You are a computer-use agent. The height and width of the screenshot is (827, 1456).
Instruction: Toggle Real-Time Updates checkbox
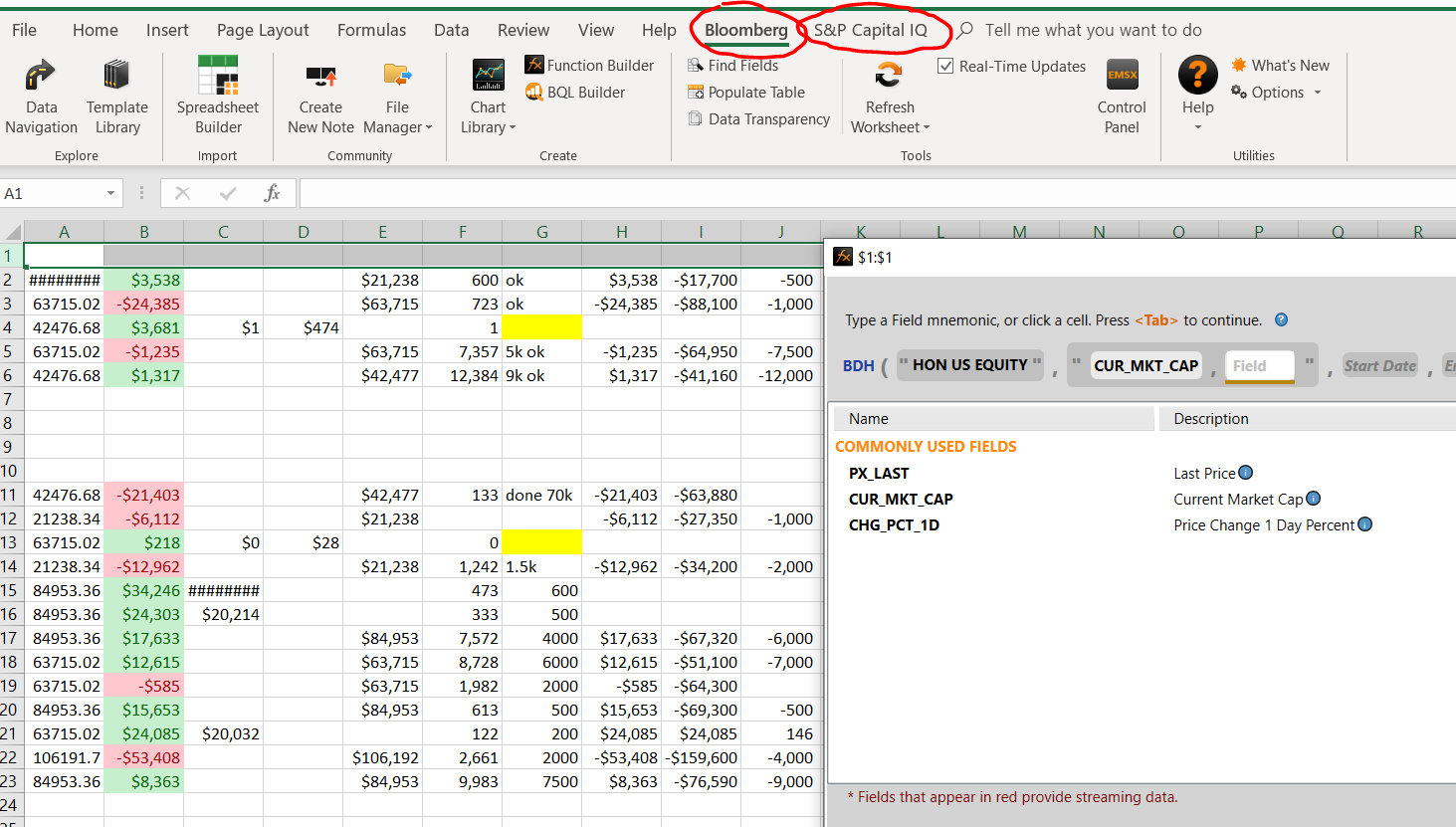point(945,67)
